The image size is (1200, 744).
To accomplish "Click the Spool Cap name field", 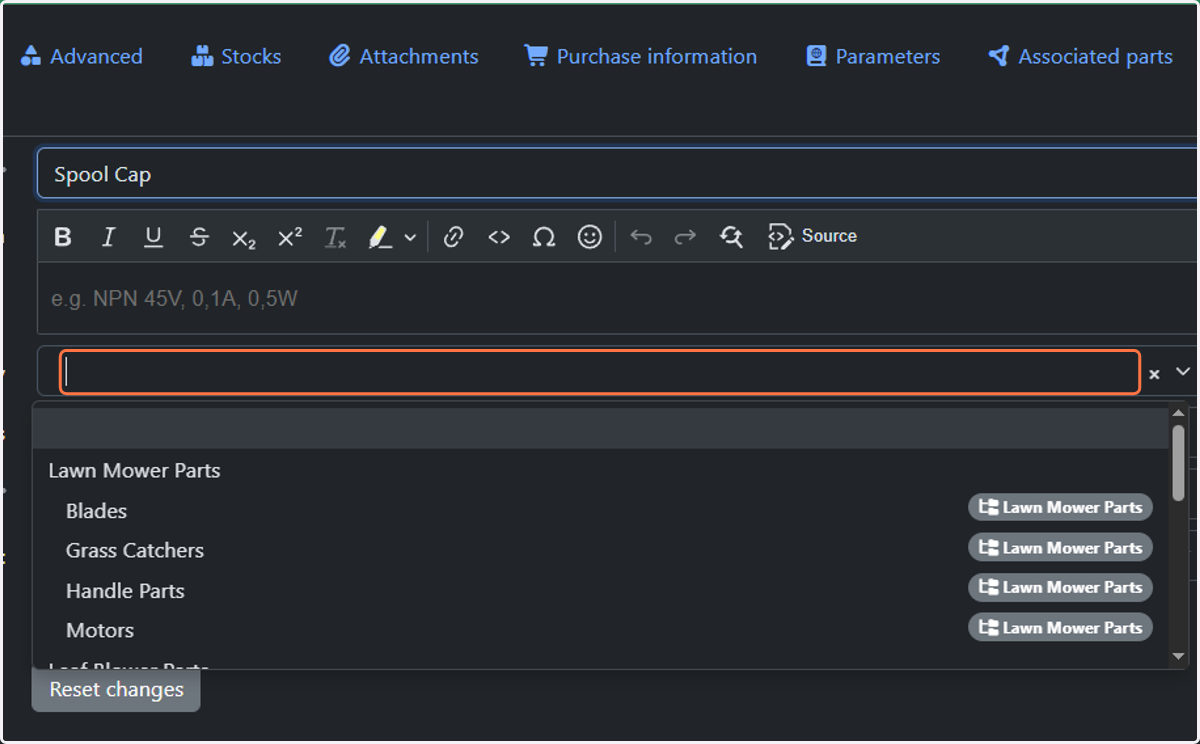I will (x=617, y=174).
